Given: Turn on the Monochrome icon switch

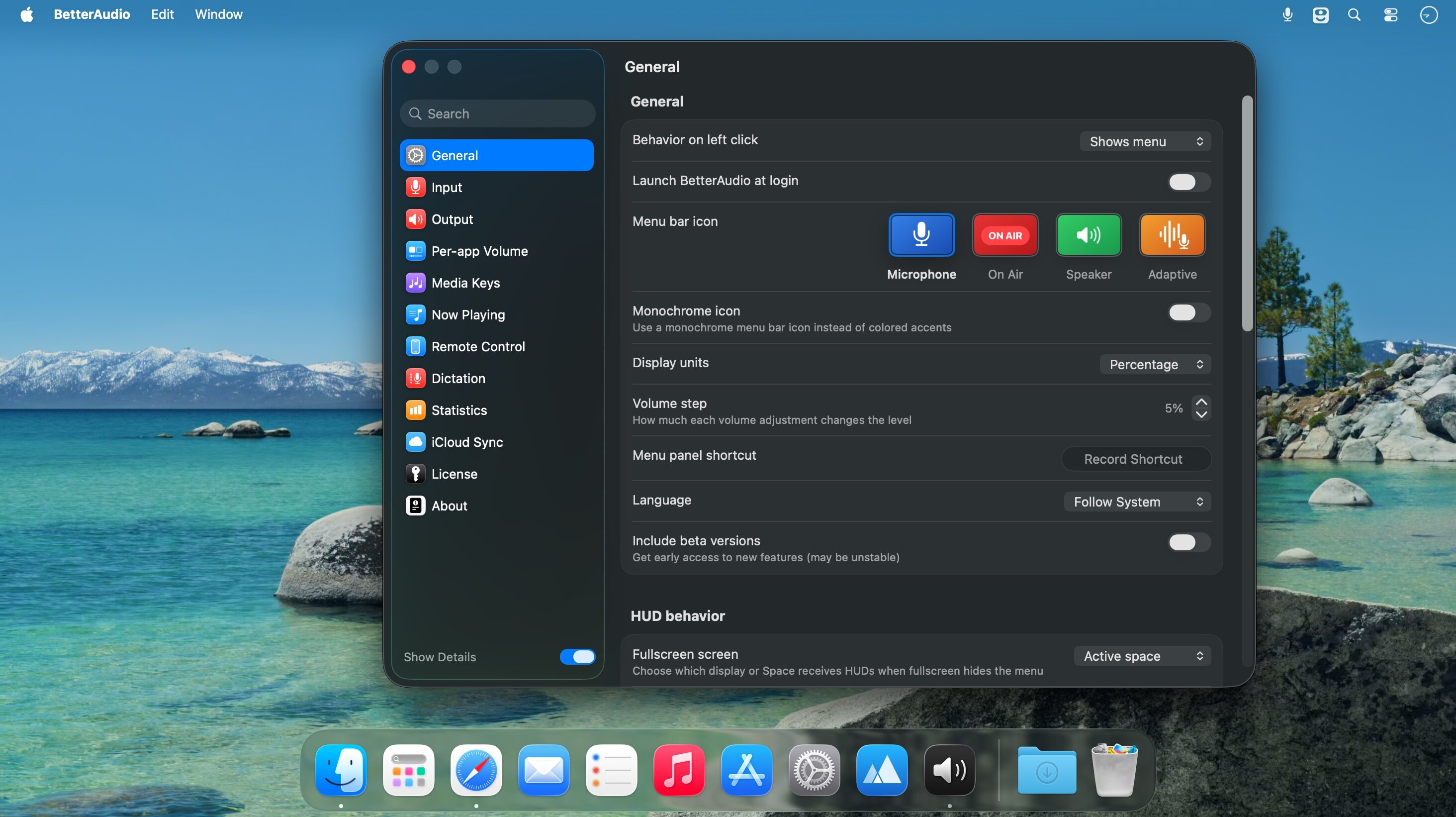Looking at the screenshot, I should [x=1189, y=312].
